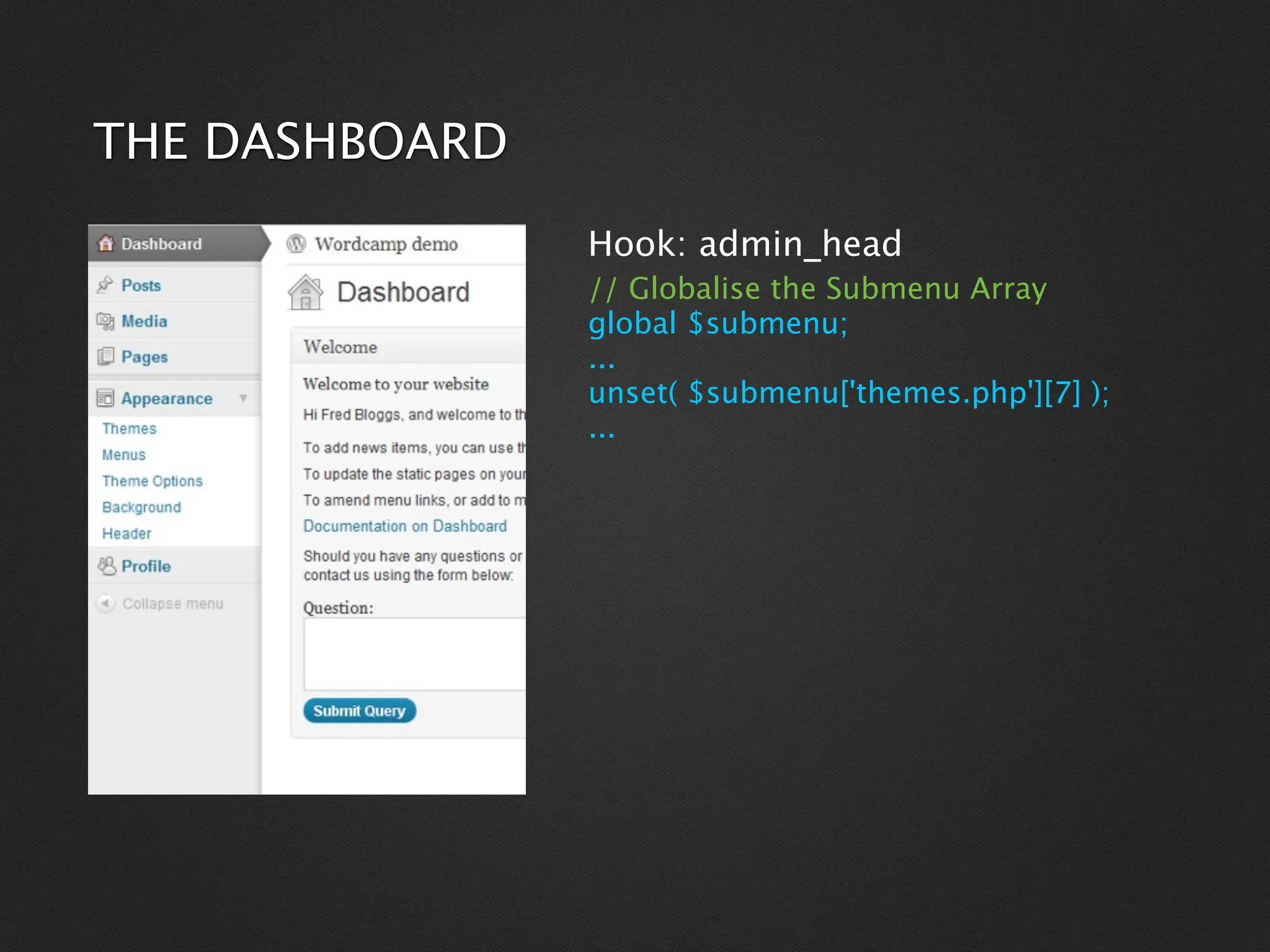Viewport: 1270px width, 952px height.
Task: Click the Profile users icon
Action: [x=107, y=566]
